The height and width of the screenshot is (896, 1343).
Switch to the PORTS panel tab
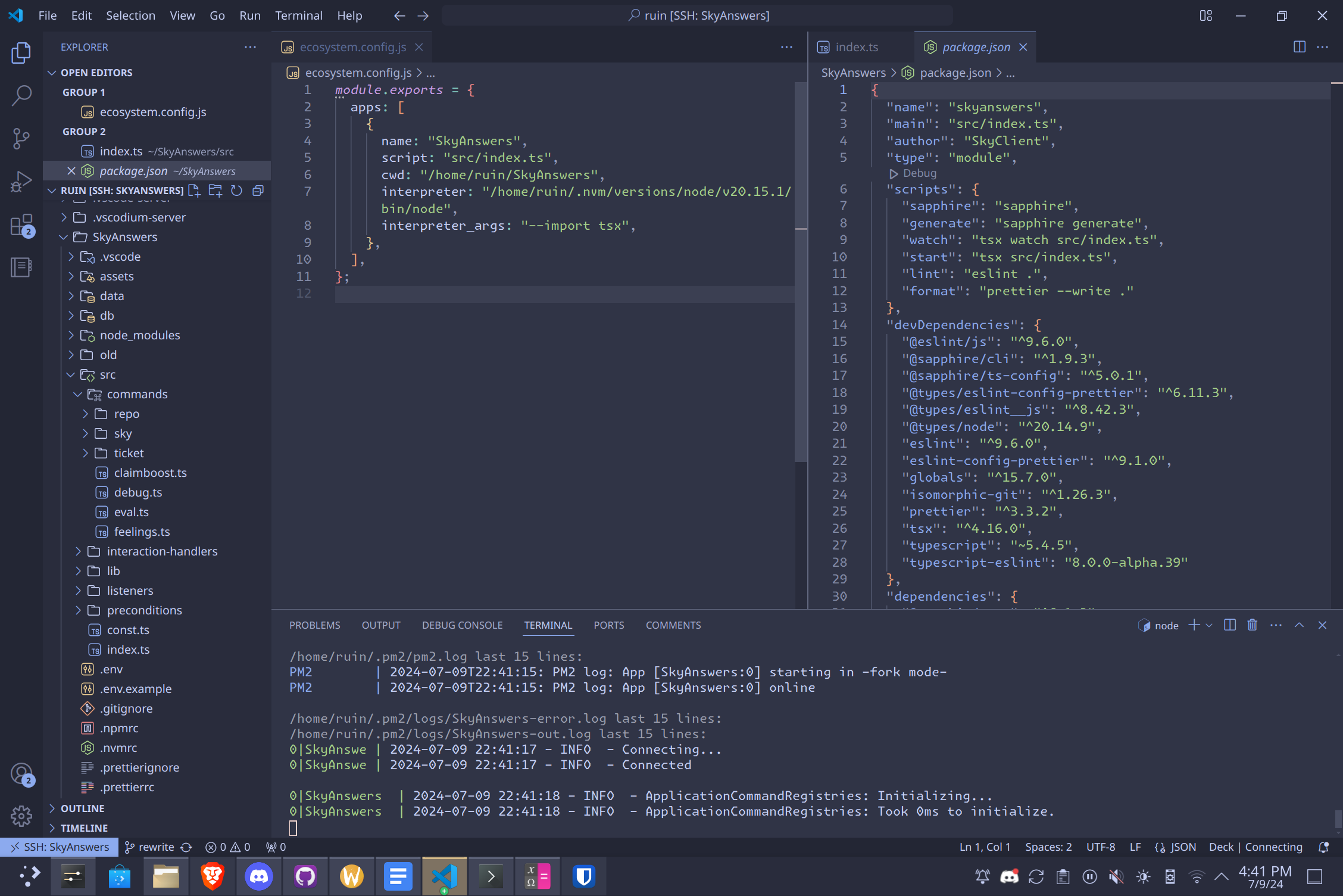pyautogui.click(x=608, y=625)
